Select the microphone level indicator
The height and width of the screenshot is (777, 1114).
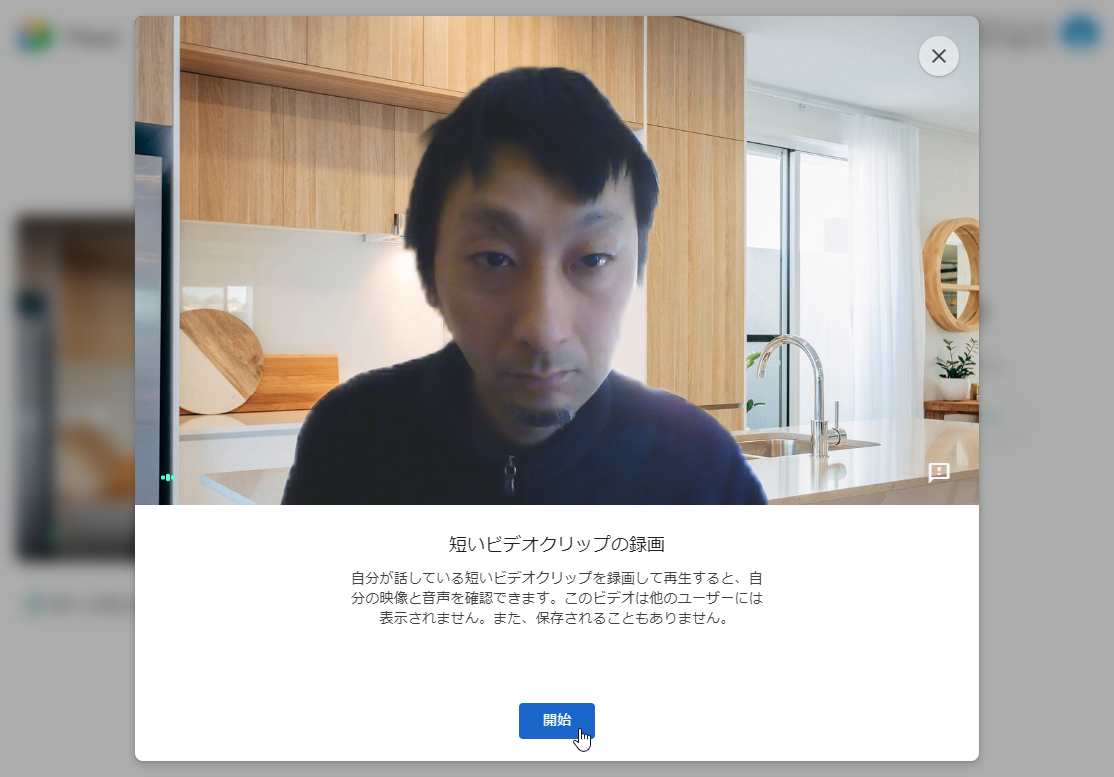[x=168, y=477]
